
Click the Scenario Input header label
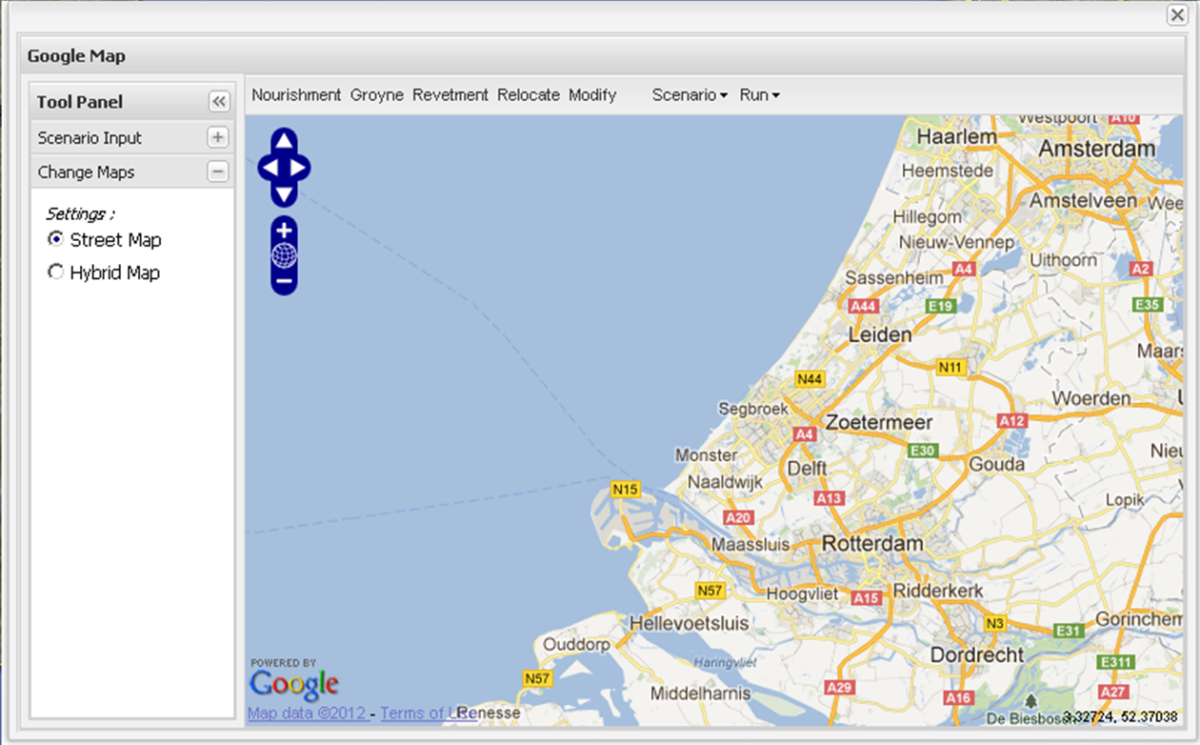90,138
